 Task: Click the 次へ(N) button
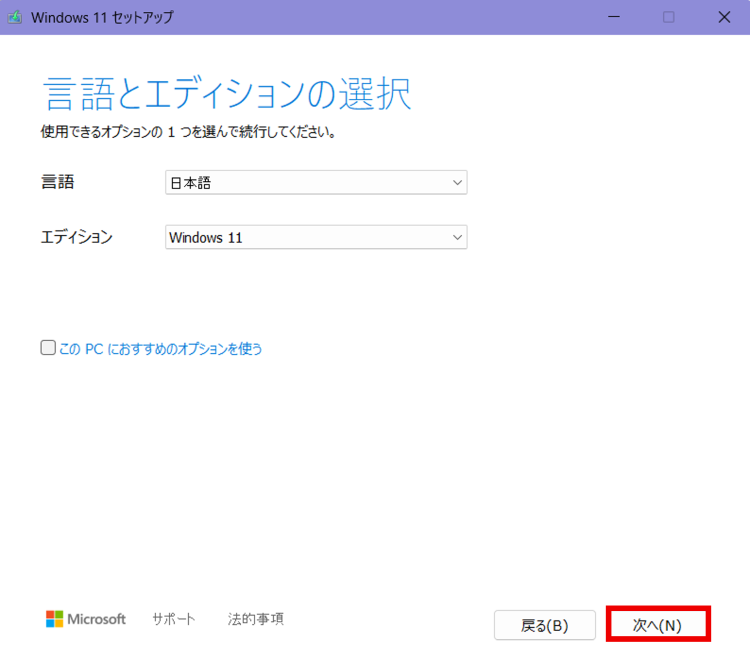click(658, 624)
